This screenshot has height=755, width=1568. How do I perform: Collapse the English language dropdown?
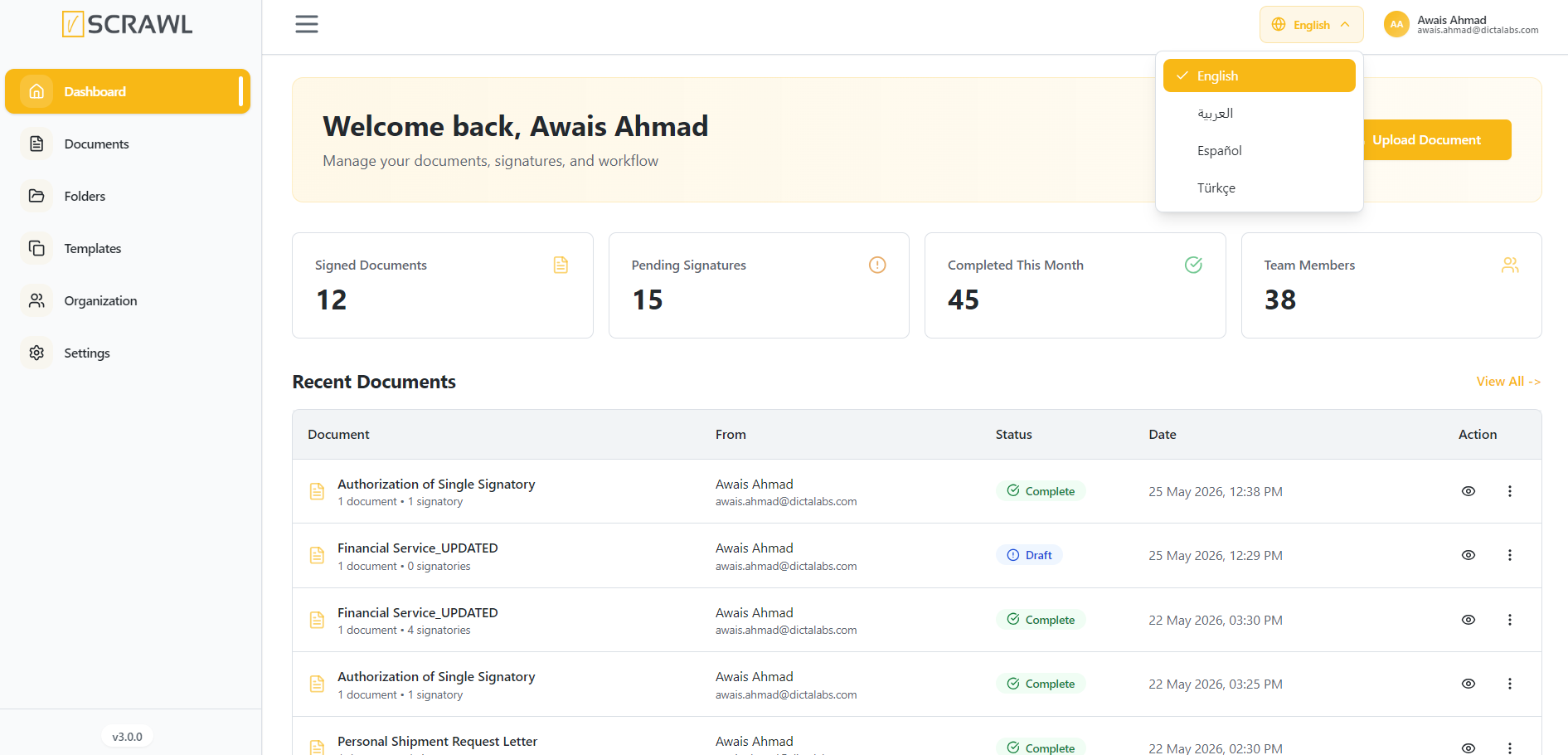coord(1311,24)
